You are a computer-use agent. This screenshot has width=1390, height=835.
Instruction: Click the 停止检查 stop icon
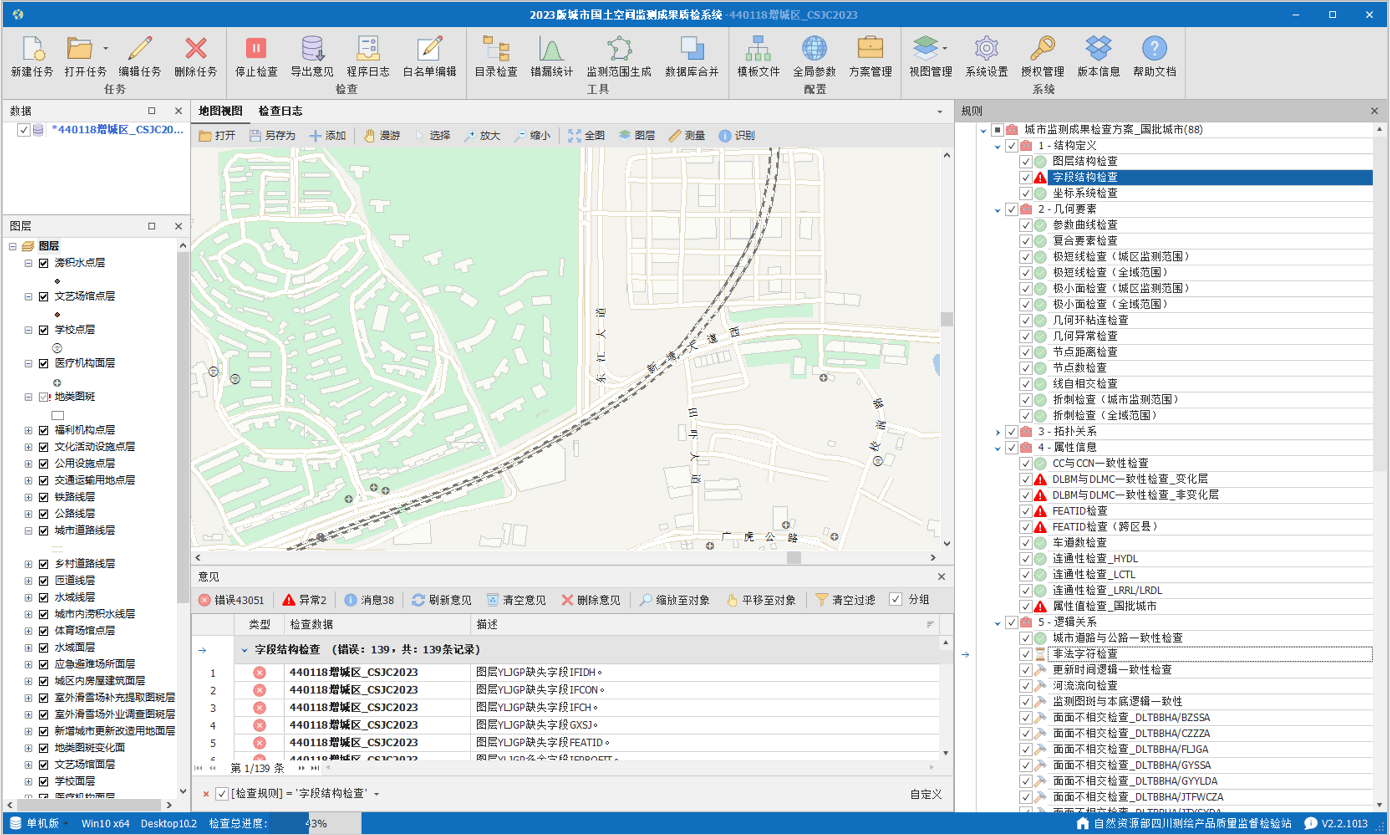[x=256, y=48]
